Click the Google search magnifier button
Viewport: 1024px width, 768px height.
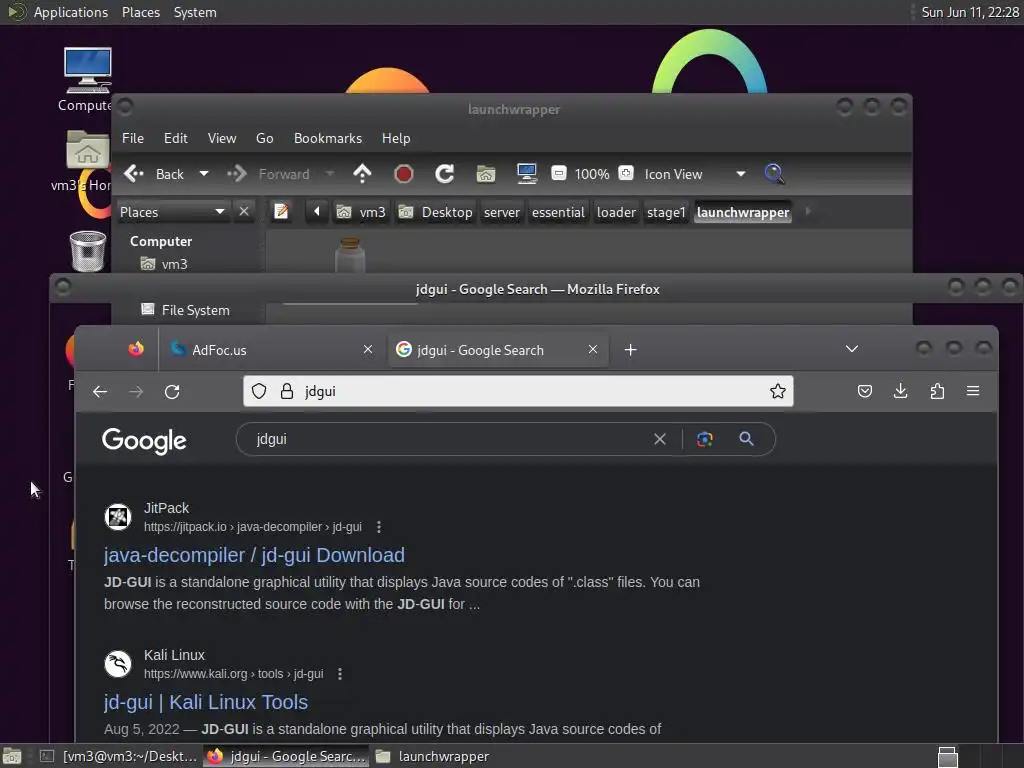click(746, 439)
